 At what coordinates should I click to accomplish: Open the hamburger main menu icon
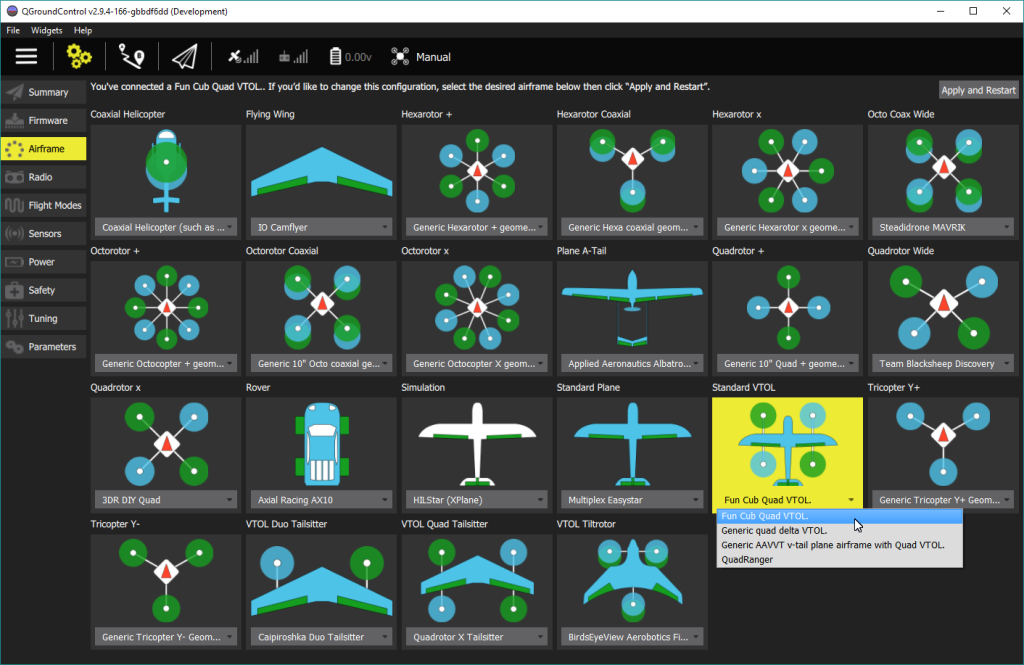coord(26,57)
